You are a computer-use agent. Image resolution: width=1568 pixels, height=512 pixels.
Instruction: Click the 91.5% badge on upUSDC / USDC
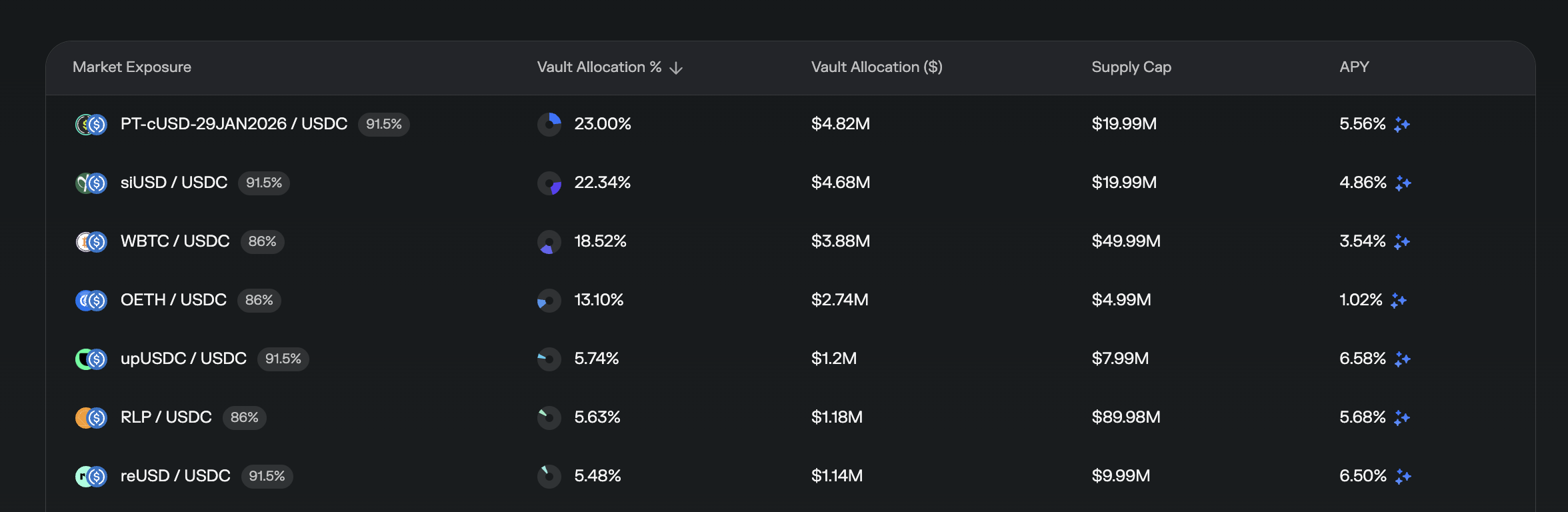pyautogui.click(x=283, y=359)
